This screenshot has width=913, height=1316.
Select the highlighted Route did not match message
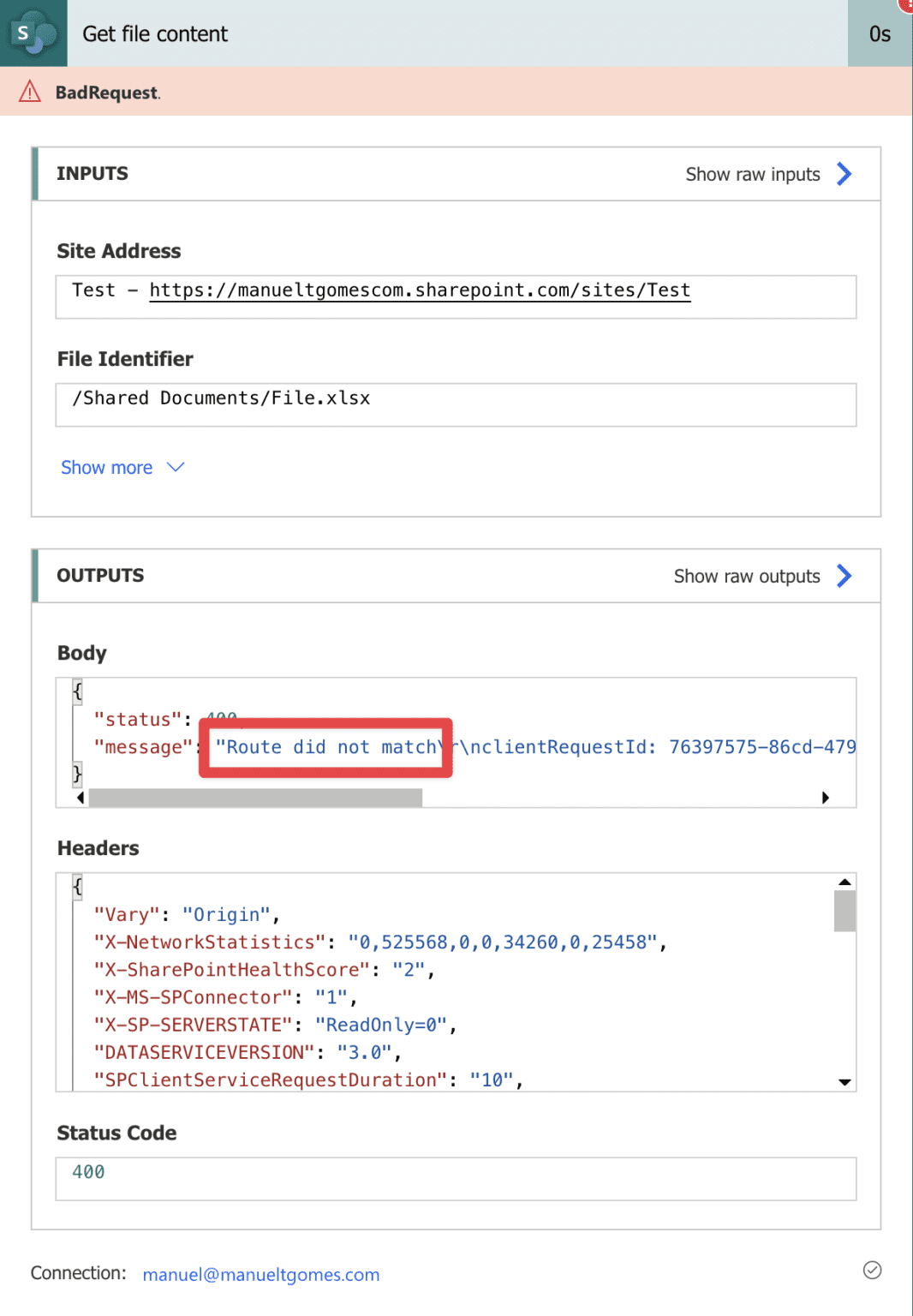[325, 747]
